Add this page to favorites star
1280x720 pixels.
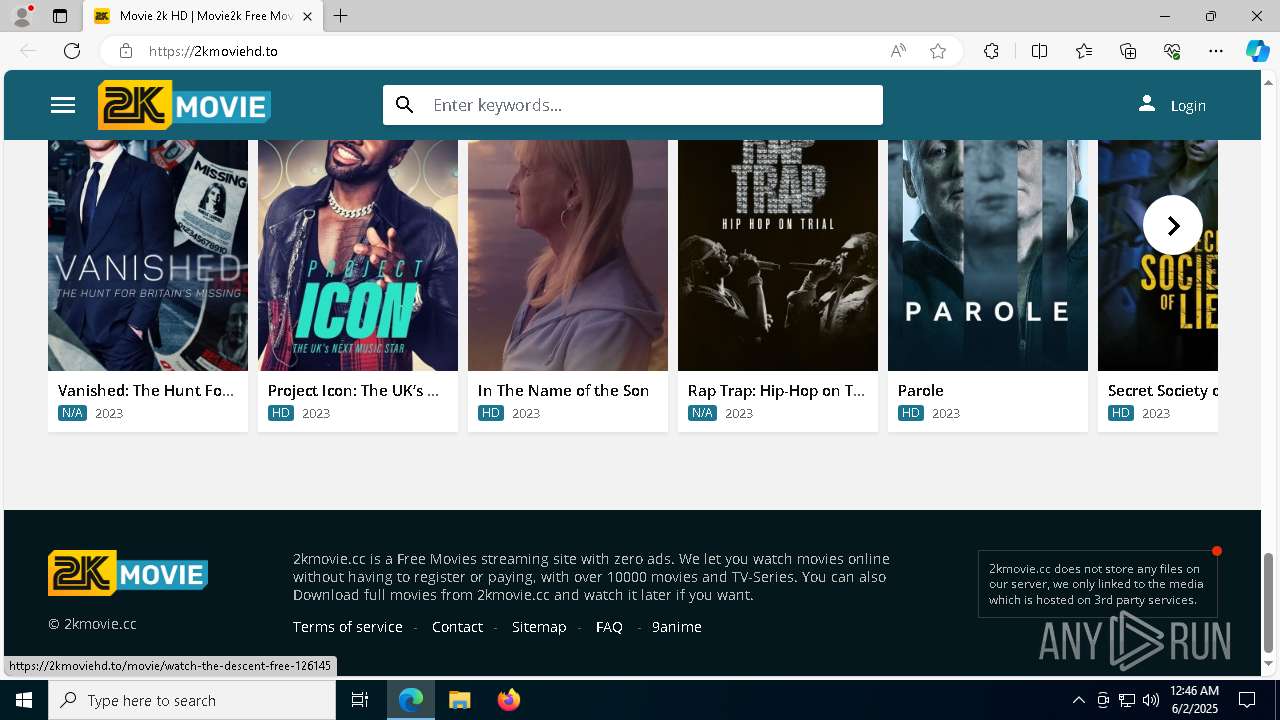(x=938, y=51)
